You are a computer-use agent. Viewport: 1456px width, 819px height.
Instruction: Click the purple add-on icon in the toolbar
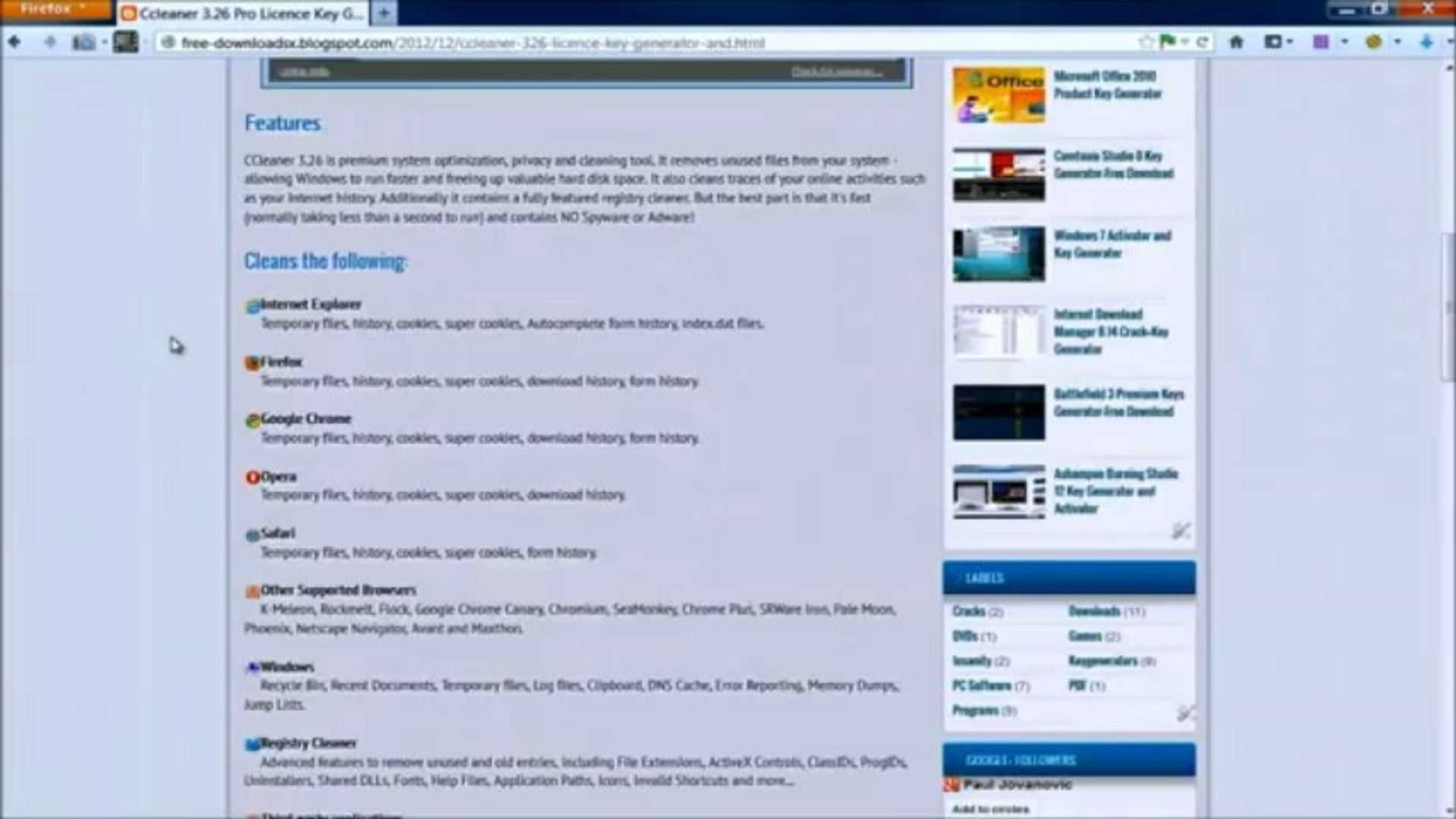pos(1321,42)
